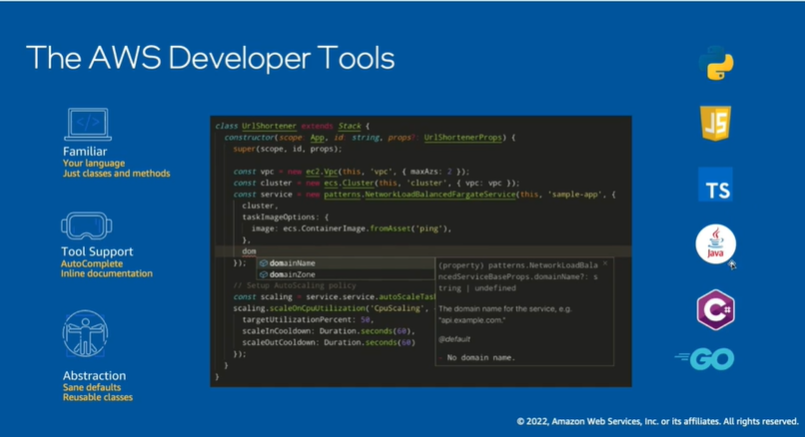This screenshot has width=805, height=437.
Task: Click the laptop code icon above Familiar
Action: 87,125
